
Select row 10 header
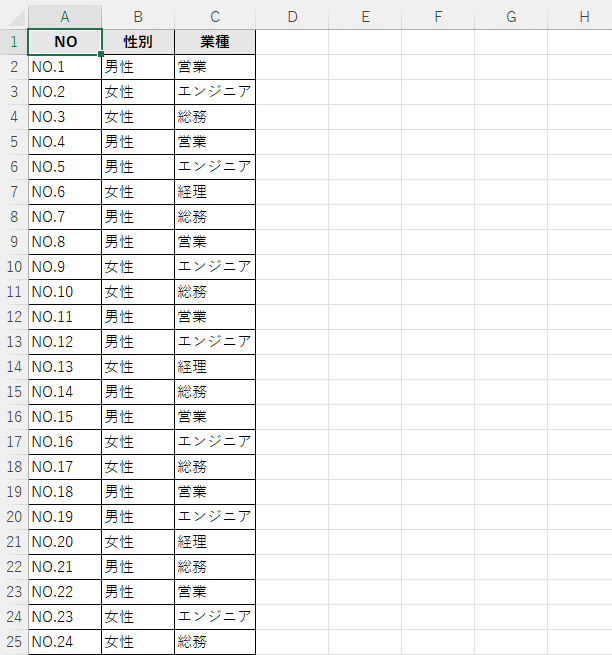coord(14,267)
